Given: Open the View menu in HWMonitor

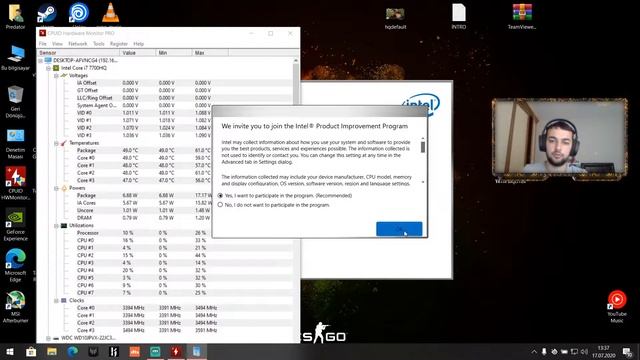Looking at the screenshot, I should [x=57, y=44].
